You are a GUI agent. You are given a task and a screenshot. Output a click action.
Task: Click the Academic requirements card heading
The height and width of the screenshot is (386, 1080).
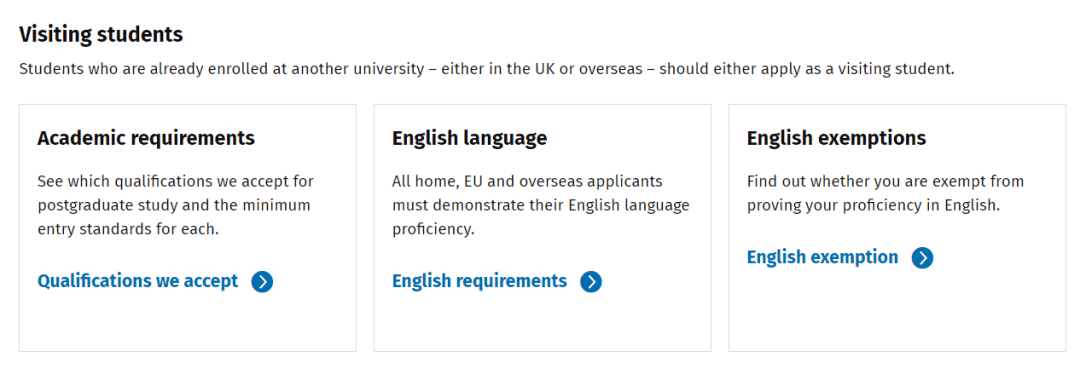pos(146,138)
